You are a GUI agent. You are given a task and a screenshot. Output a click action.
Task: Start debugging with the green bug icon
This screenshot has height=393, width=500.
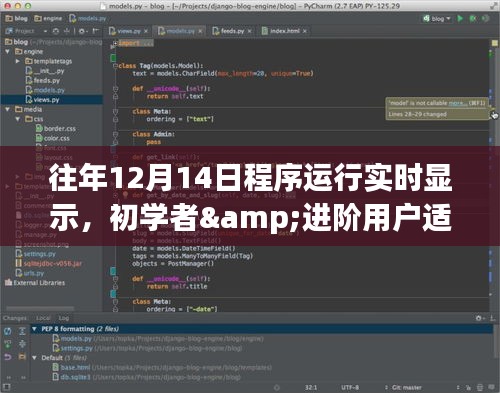tap(473, 18)
